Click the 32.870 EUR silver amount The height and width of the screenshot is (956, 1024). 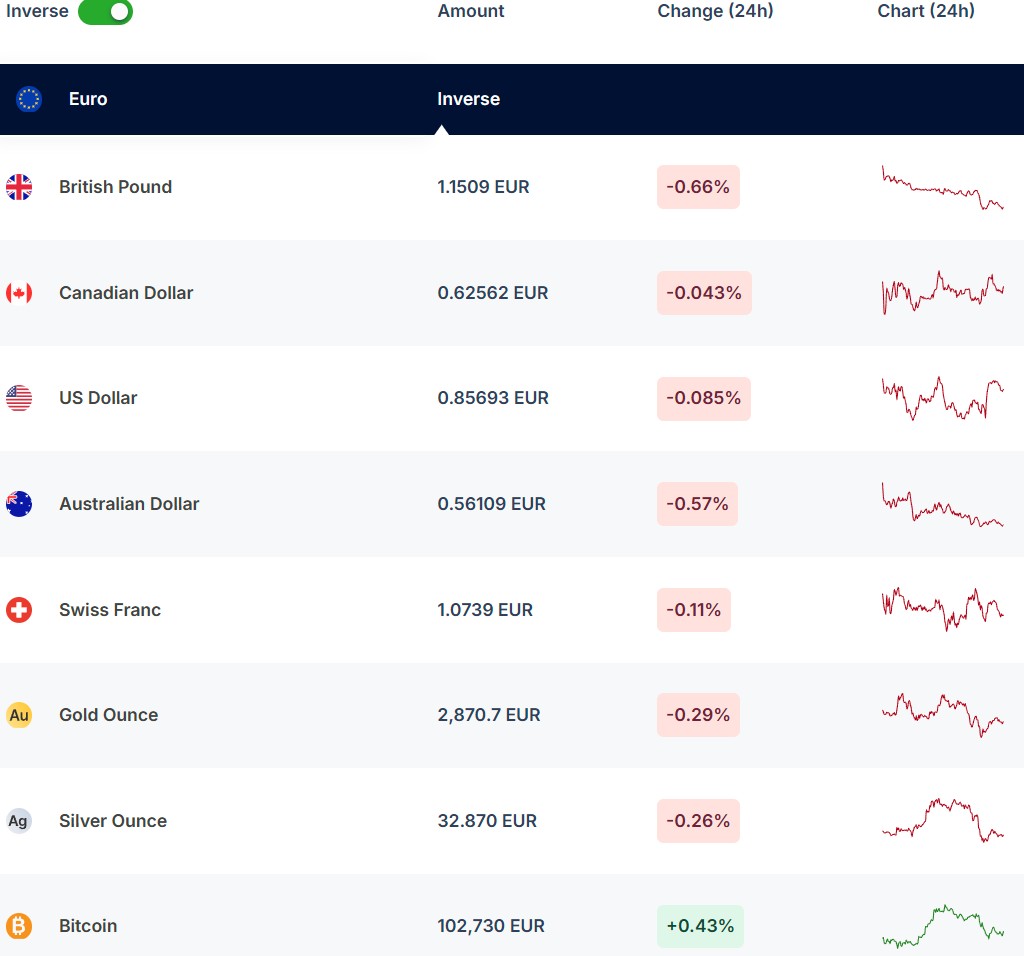tap(487, 821)
